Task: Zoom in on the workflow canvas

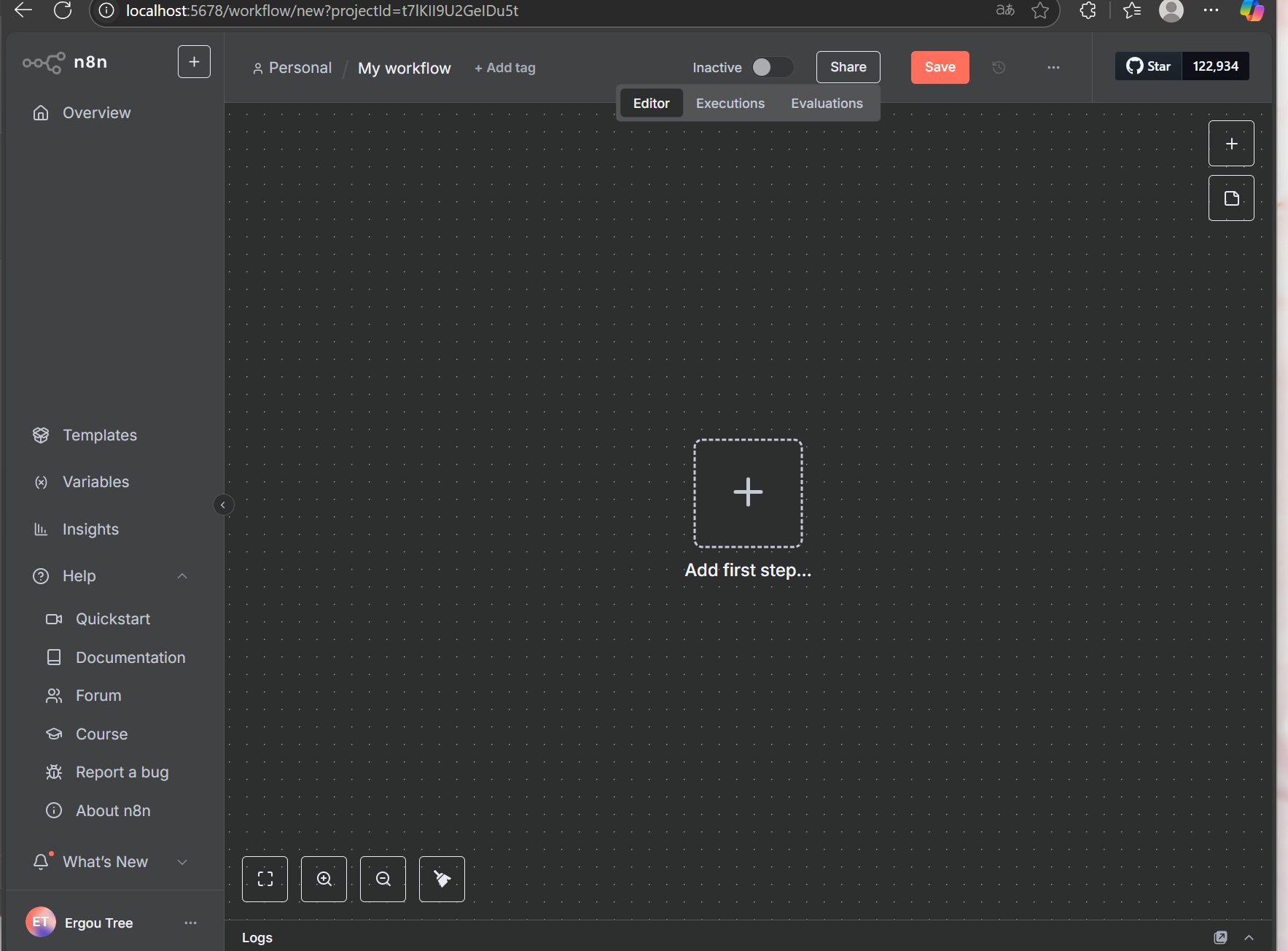Action: click(x=324, y=879)
